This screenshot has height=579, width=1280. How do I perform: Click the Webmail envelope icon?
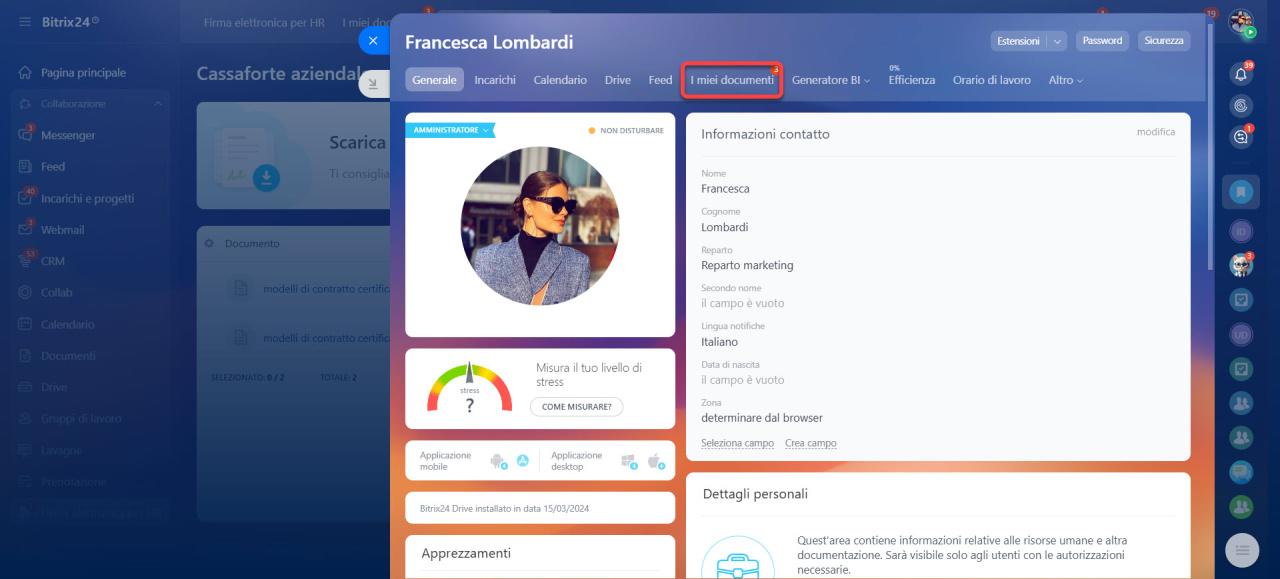[x=25, y=230]
